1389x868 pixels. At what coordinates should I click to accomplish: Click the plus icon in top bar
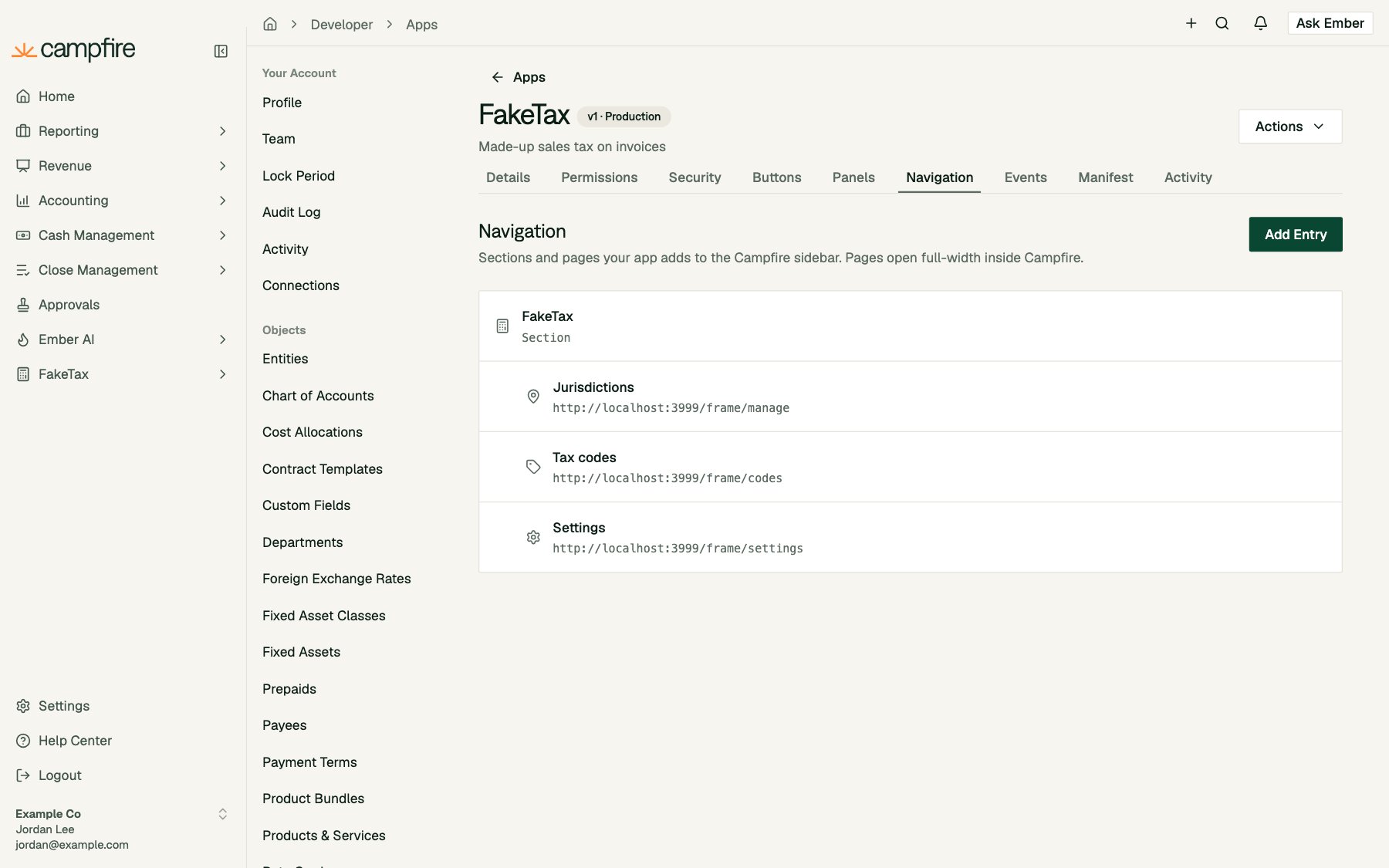coord(1191,23)
